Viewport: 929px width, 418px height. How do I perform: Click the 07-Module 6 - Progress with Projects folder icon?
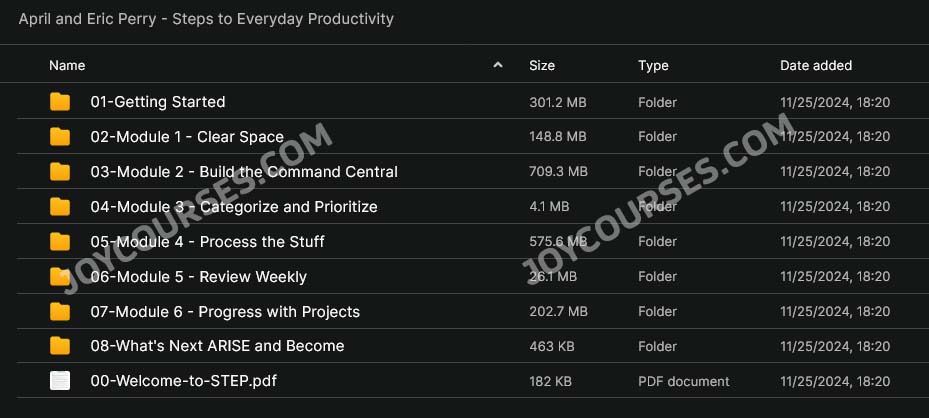coord(60,311)
